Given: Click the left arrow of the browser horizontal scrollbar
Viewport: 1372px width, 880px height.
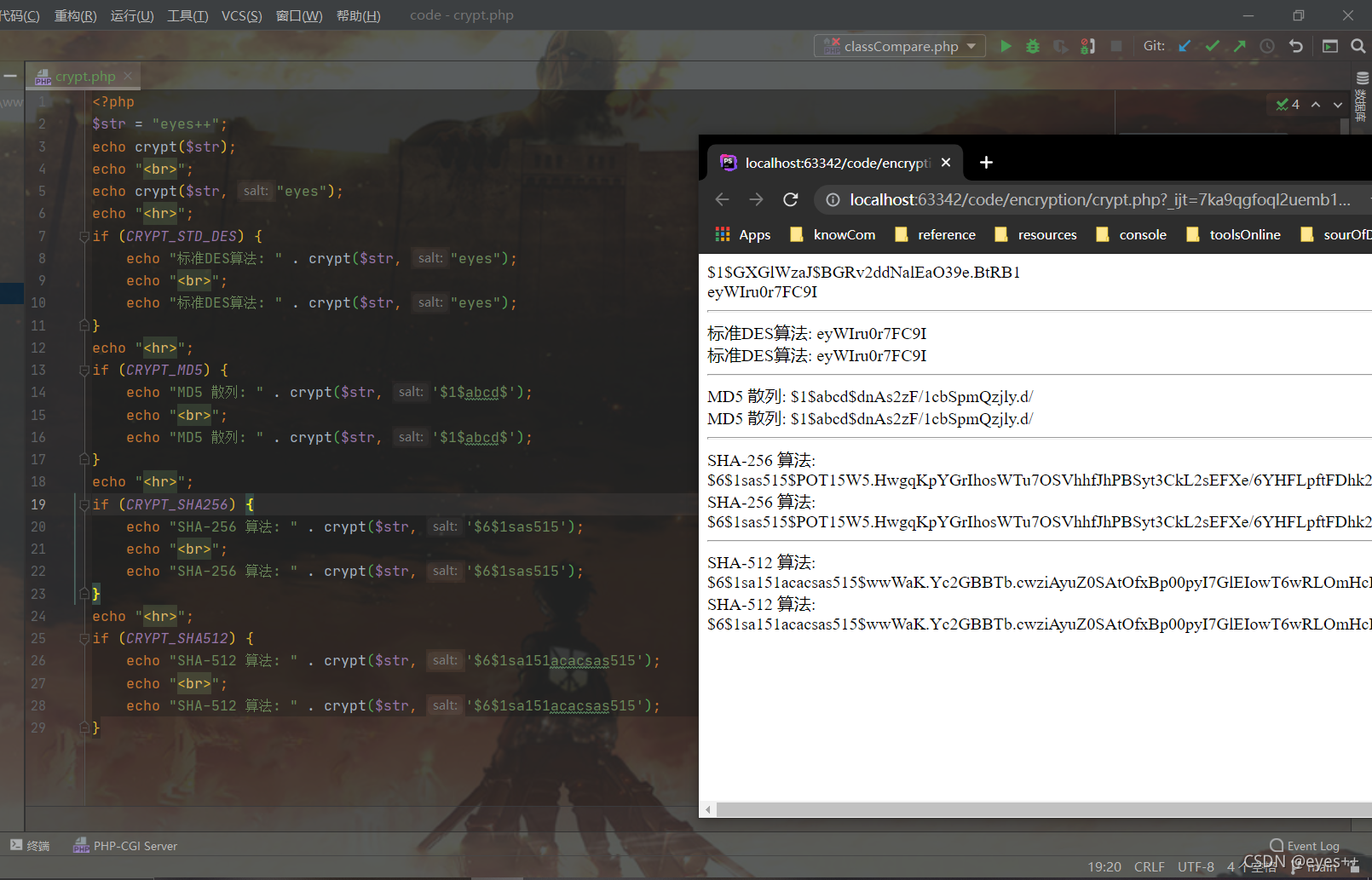Looking at the screenshot, I should point(708,809).
